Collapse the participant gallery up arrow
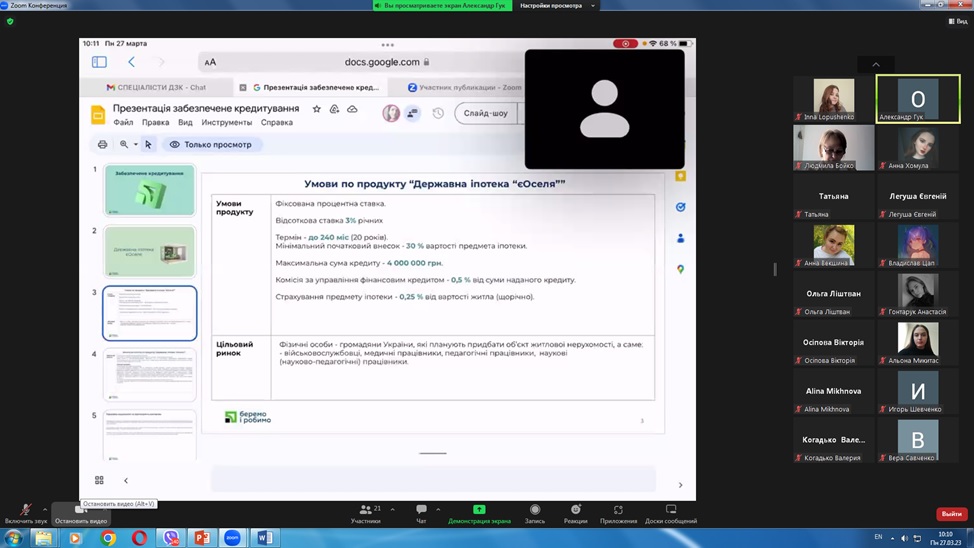Screen dimensions: 974x548 click(x=876, y=65)
